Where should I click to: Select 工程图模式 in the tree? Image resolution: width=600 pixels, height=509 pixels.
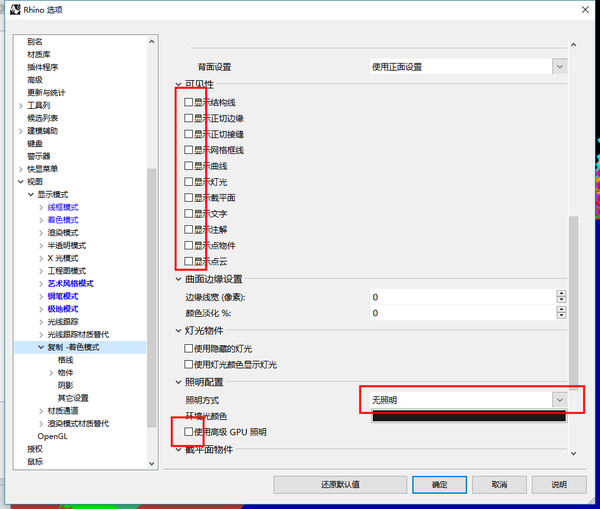pos(67,271)
